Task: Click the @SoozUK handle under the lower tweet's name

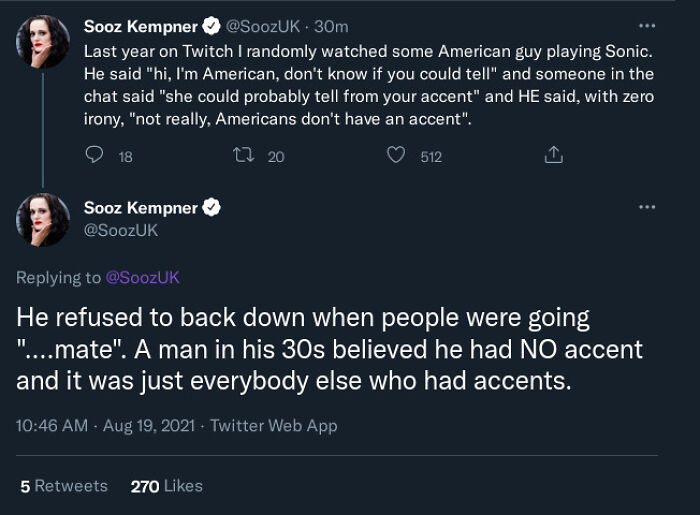Action: [x=121, y=230]
